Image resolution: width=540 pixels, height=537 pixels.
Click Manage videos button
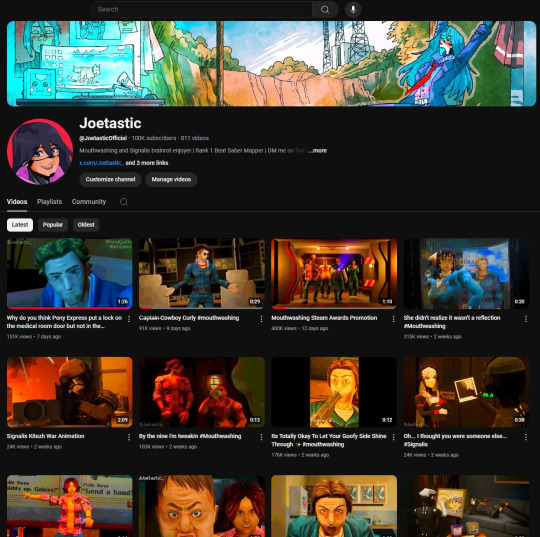coord(171,179)
